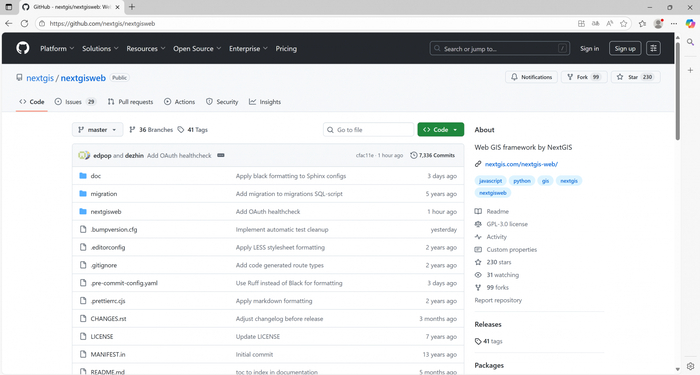Open the Readme link in About
This screenshot has width=700, height=375.
[497, 211]
